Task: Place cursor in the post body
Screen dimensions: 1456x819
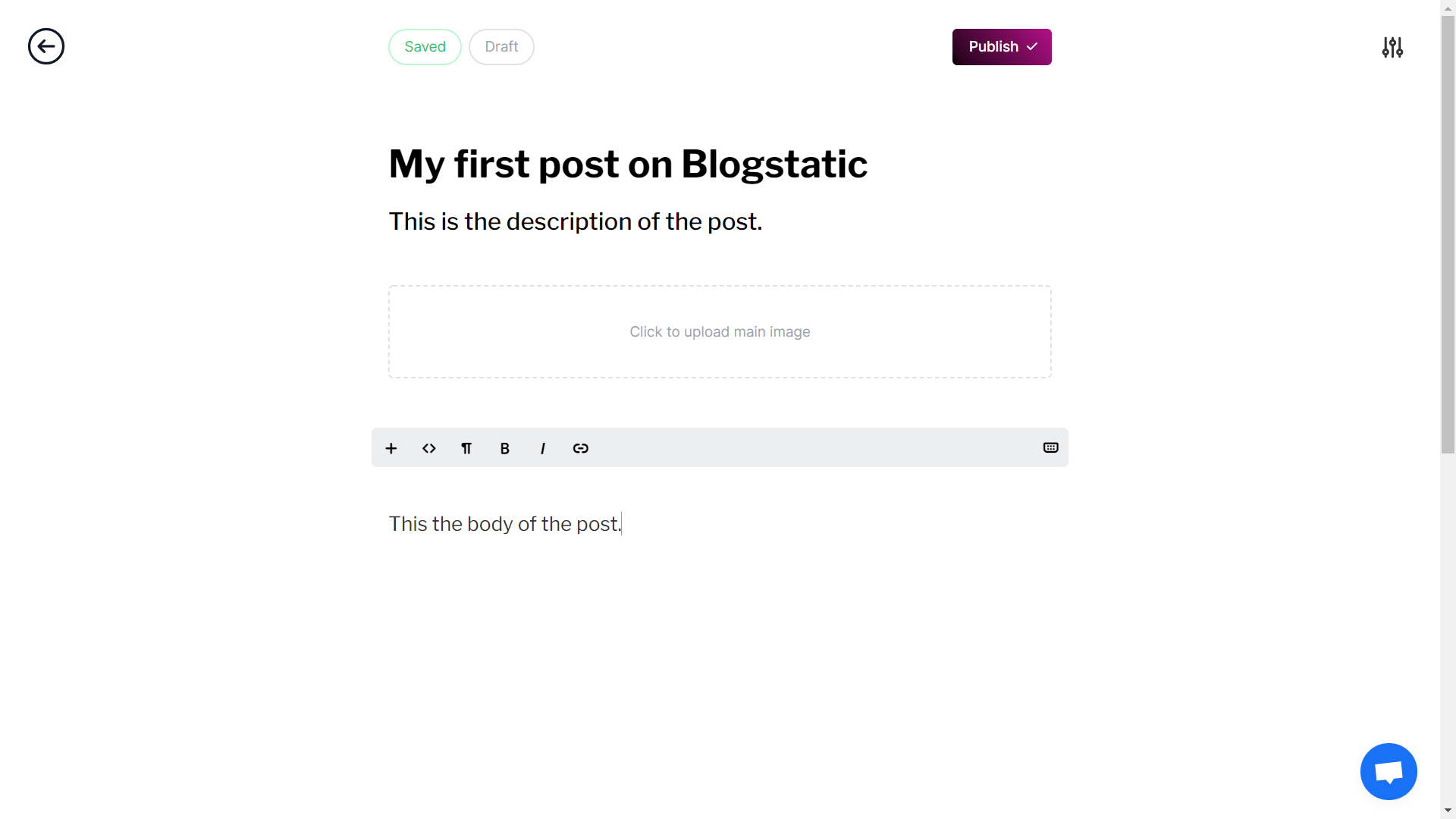Action: click(504, 523)
